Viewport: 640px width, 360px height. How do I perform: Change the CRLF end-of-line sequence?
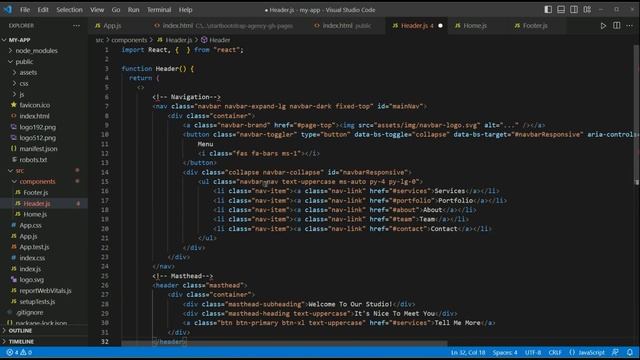tap(555, 352)
